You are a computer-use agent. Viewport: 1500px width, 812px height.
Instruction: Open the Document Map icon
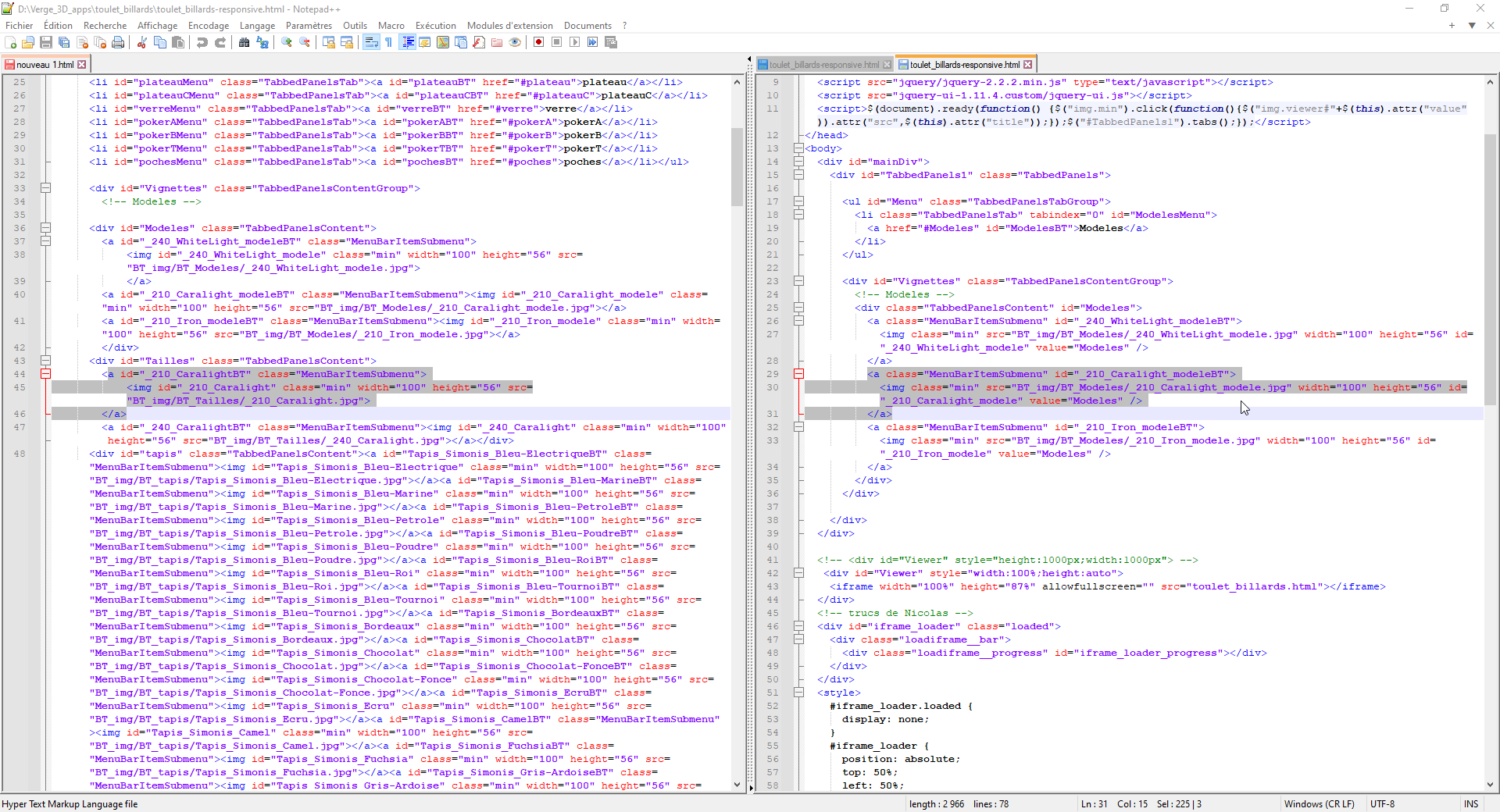point(443,42)
